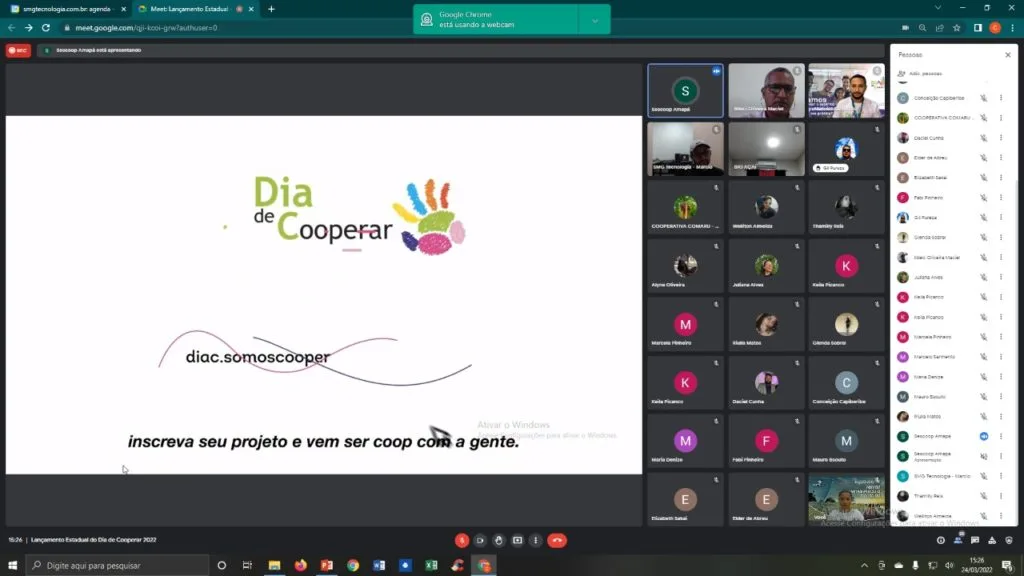Click the muted mic icon for SMG Tecnologia - Marcio
The width and height of the screenshot is (1024, 576).
pyautogui.click(x=984, y=476)
